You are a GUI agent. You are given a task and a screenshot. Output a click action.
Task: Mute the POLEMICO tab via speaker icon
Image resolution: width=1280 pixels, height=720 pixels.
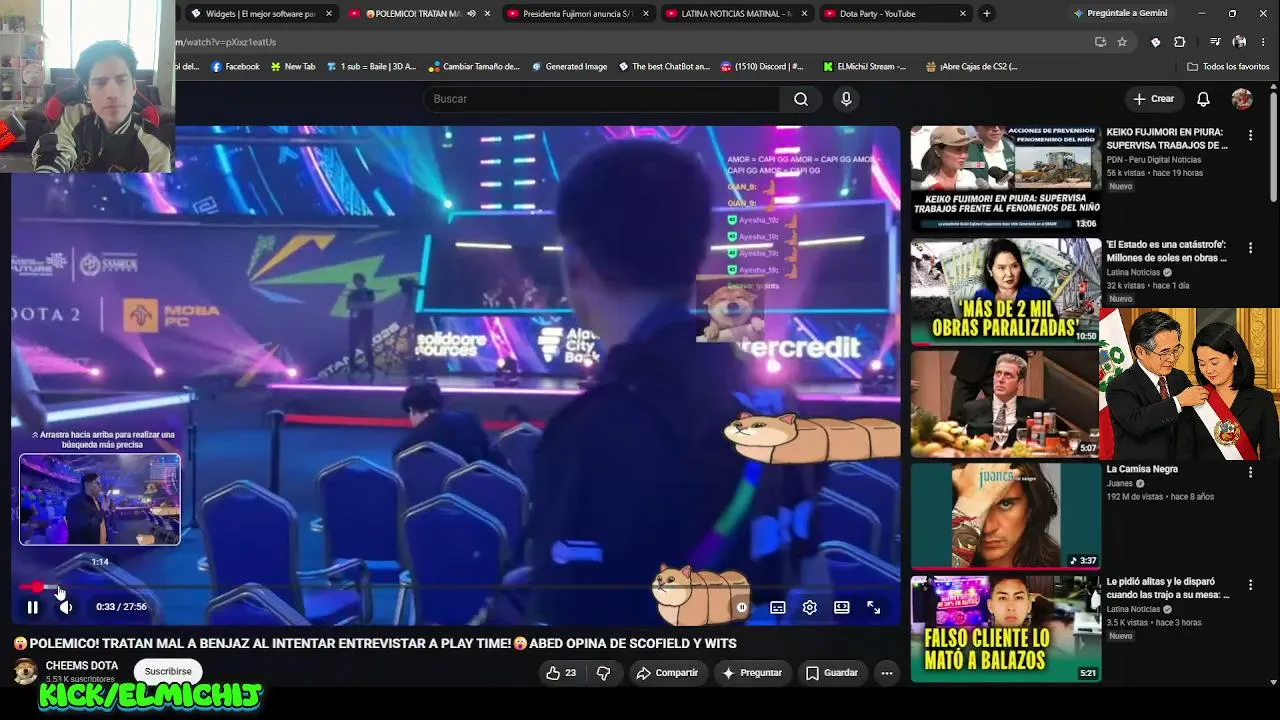[x=471, y=14]
